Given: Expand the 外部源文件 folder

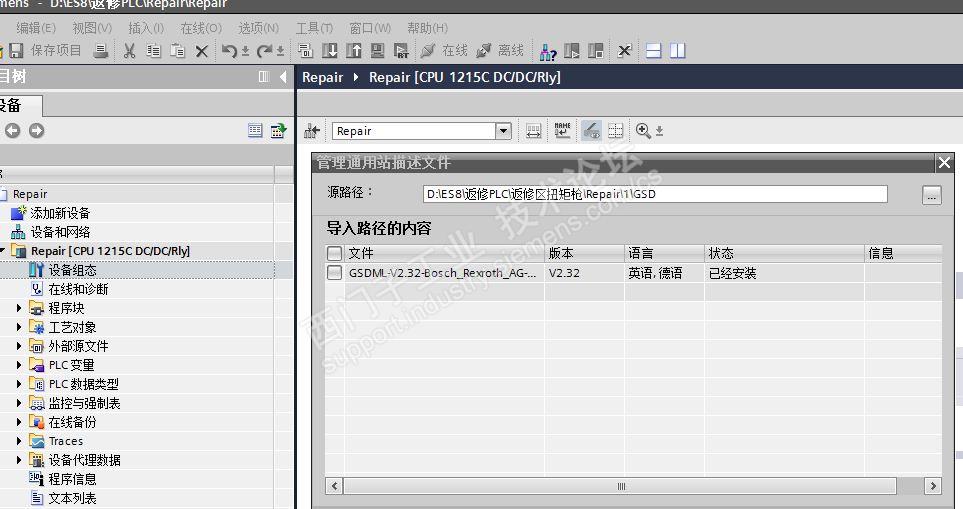Looking at the screenshot, I should (18, 346).
